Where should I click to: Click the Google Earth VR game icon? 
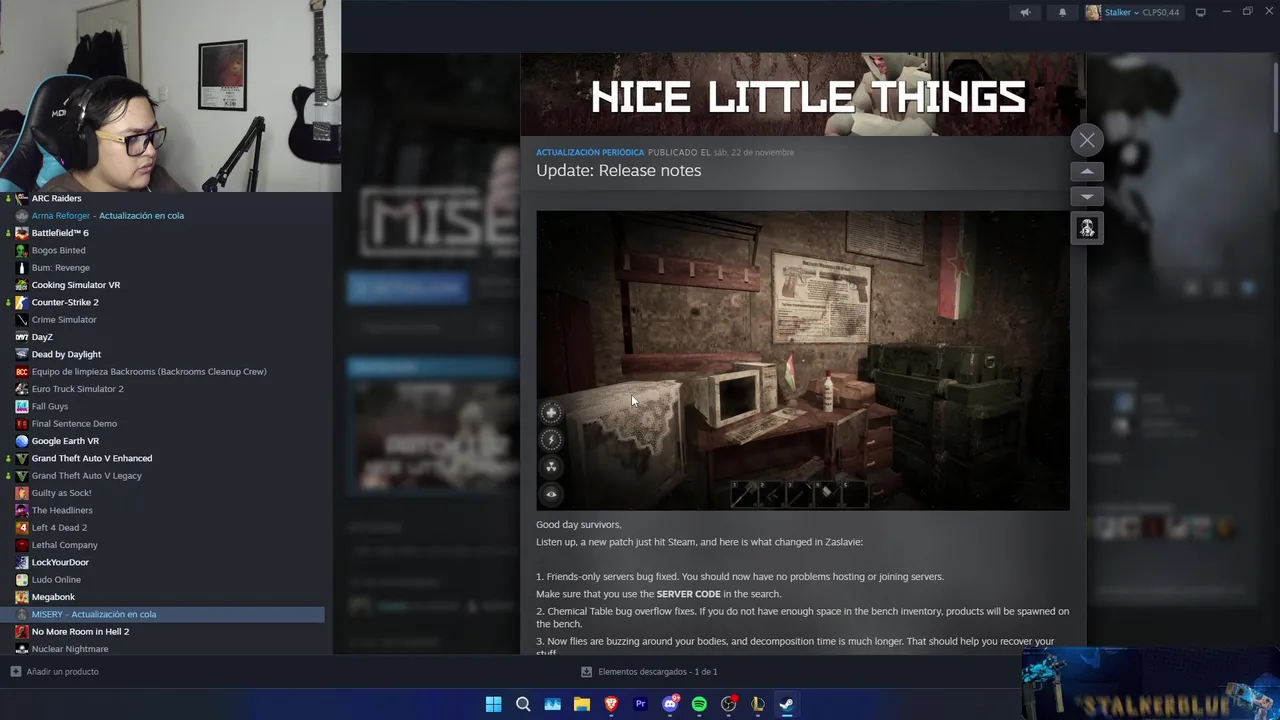click(x=22, y=441)
